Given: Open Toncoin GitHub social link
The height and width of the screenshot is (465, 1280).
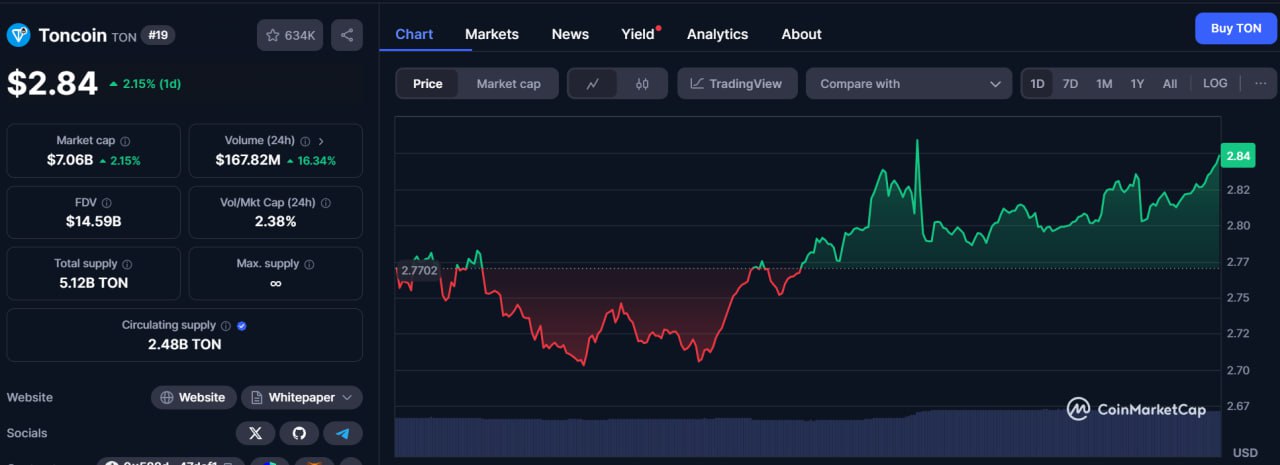Looking at the screenshot, I should 299,433.
